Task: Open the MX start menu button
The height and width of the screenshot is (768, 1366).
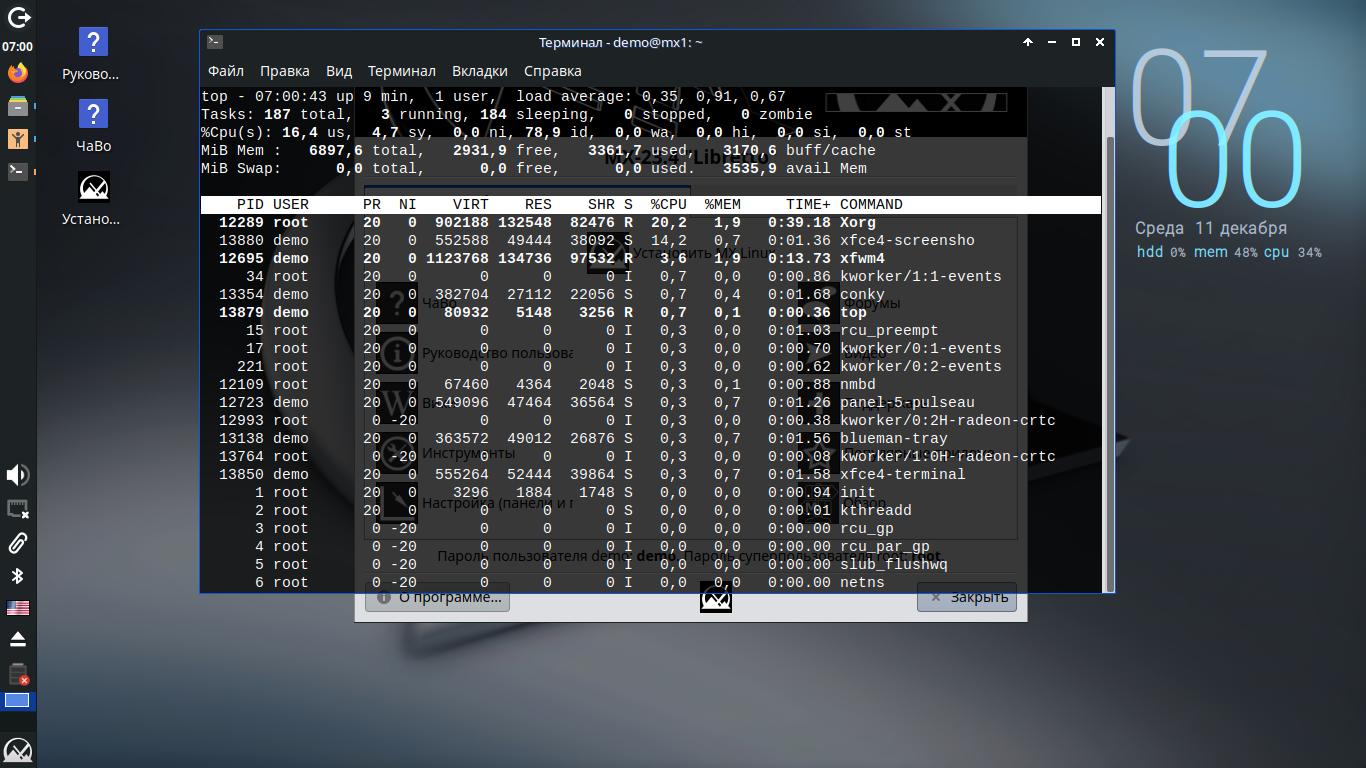Action: (17, 749)
